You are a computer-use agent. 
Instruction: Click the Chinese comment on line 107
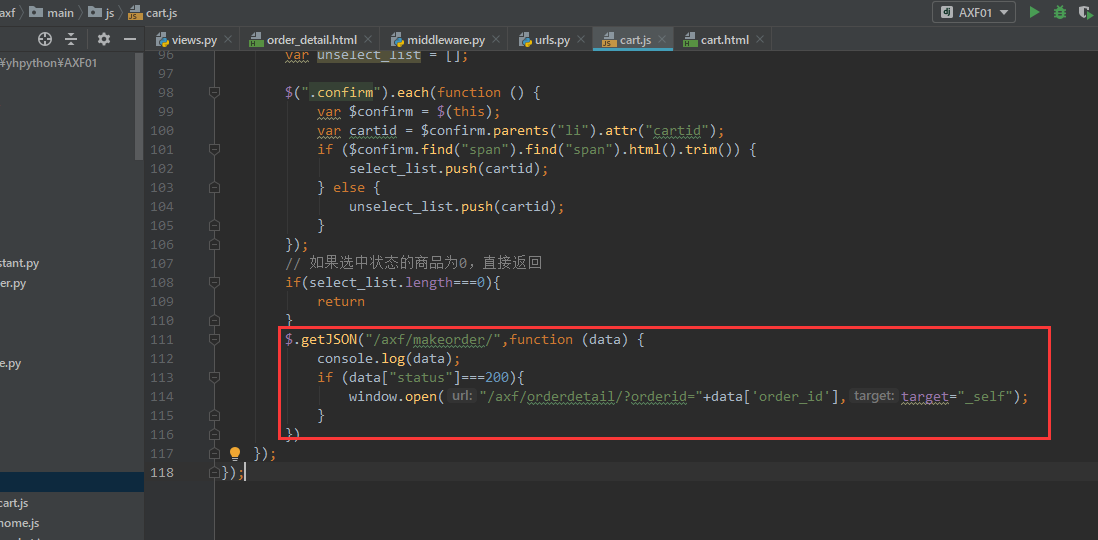tap(414, 263)
